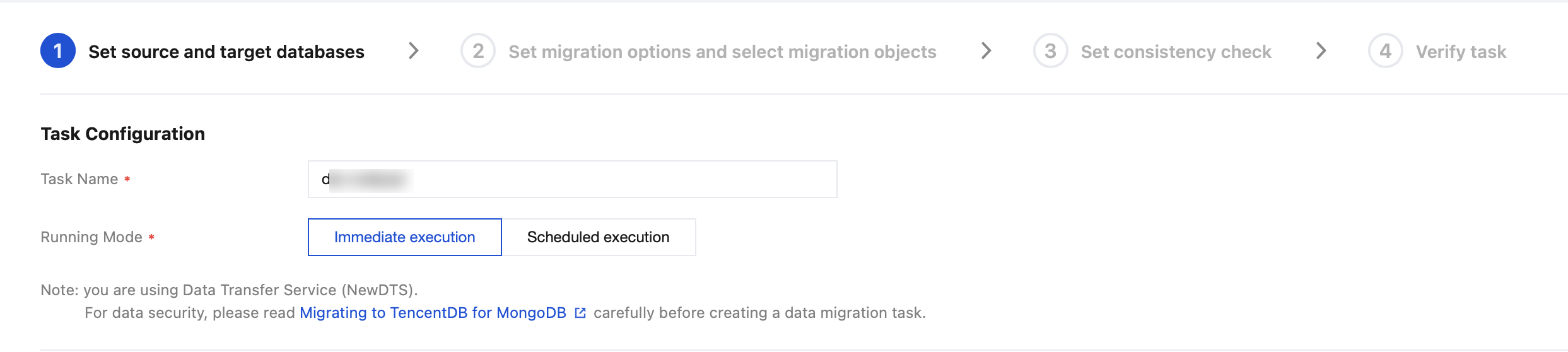Choose Scheduled execution running mode
Screen dimensions: 1568x352
pyautogui.click(x=598, y=237)
